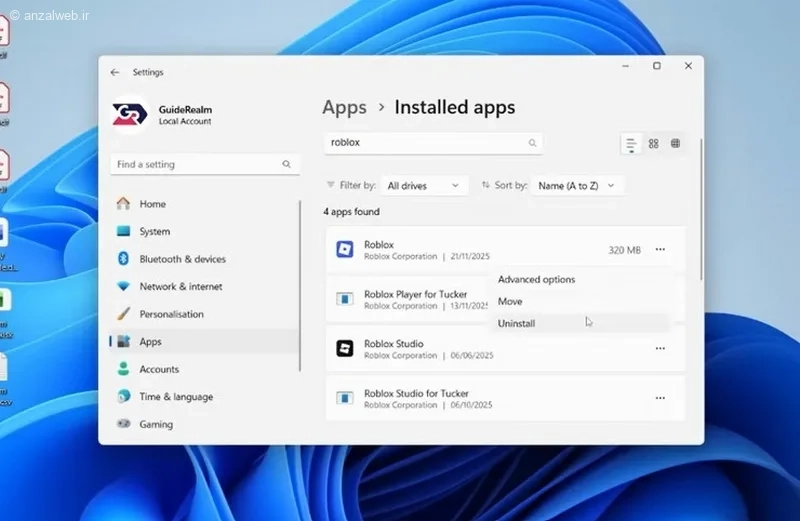Screen dimensions: 800x521
Task: Click the Roblox app icon
Action: click(x=345, y=250)
